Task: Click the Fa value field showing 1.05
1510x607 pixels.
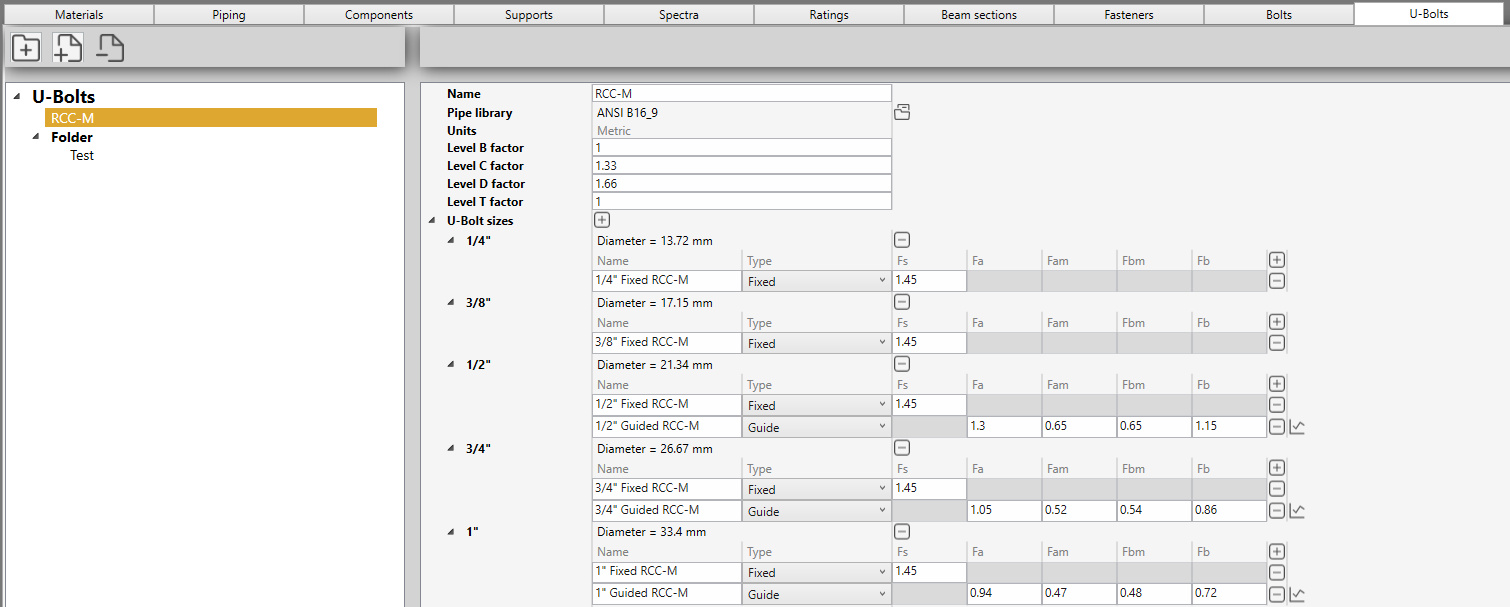Action: 1003,511
